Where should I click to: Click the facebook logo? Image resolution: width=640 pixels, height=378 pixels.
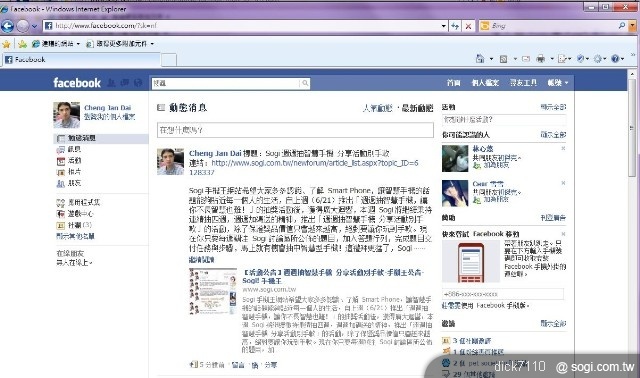click(x=77, y=83)
